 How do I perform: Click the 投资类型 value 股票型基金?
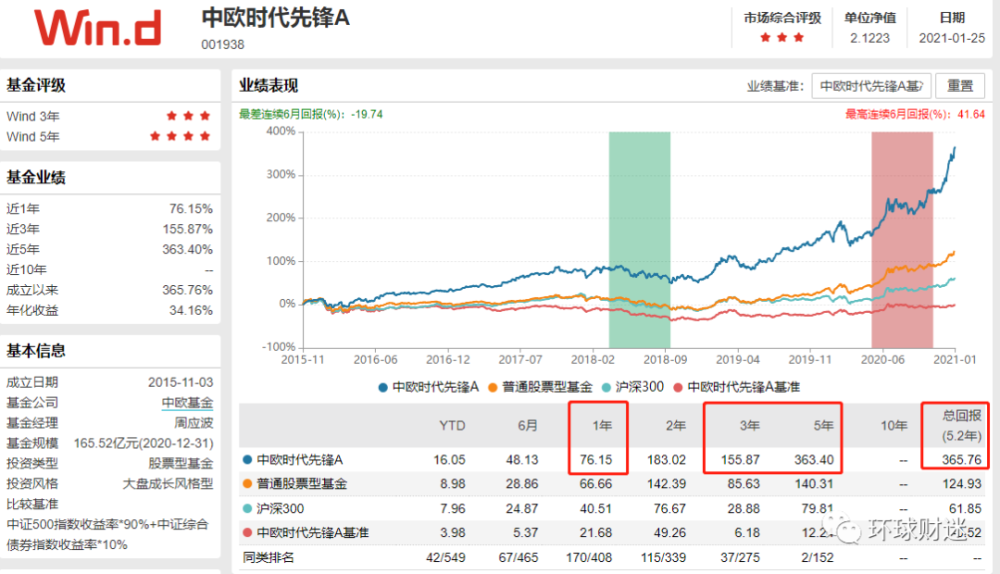coord(181,464)
